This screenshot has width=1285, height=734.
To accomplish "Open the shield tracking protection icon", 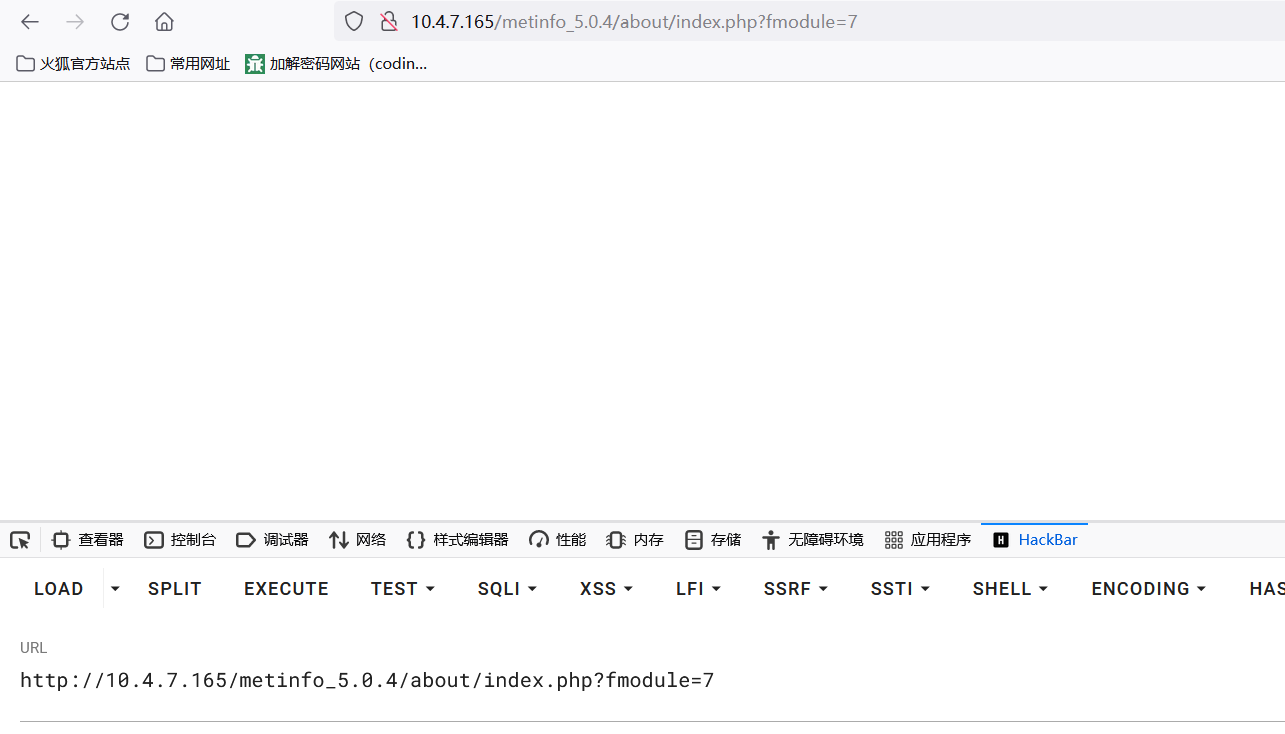I will click(354, 22).
